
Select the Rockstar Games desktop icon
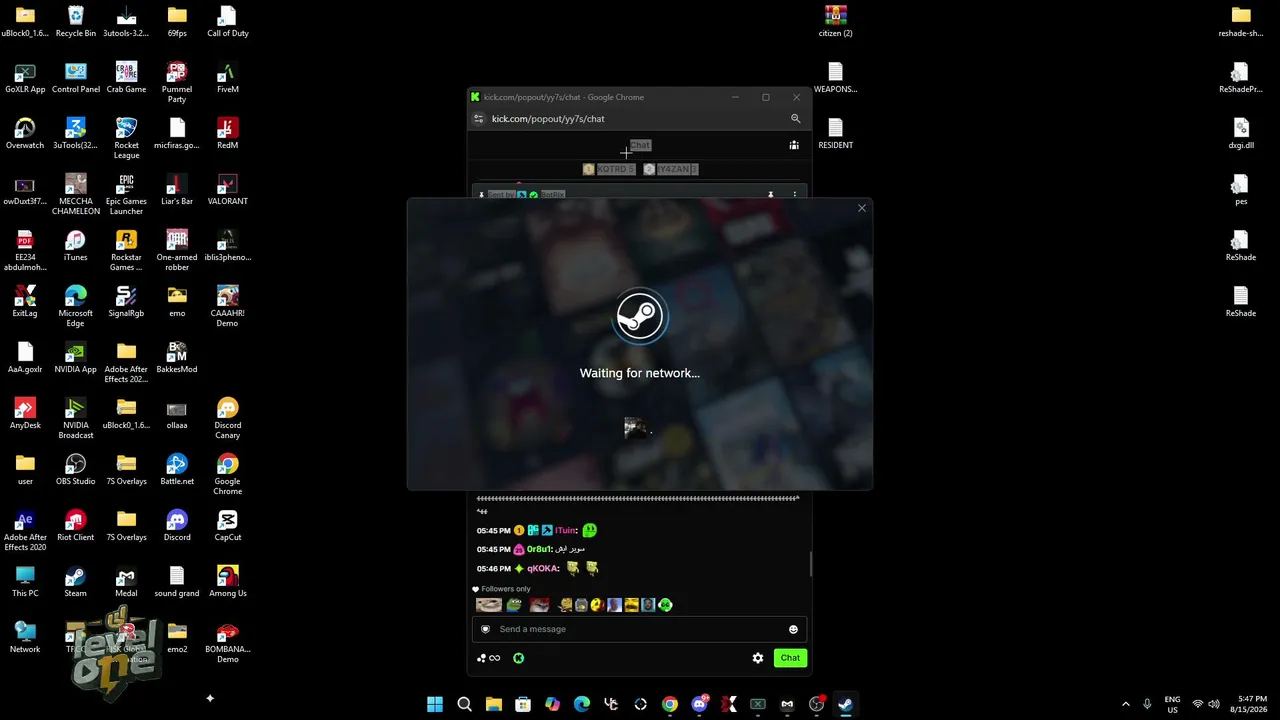pos(126,250)
